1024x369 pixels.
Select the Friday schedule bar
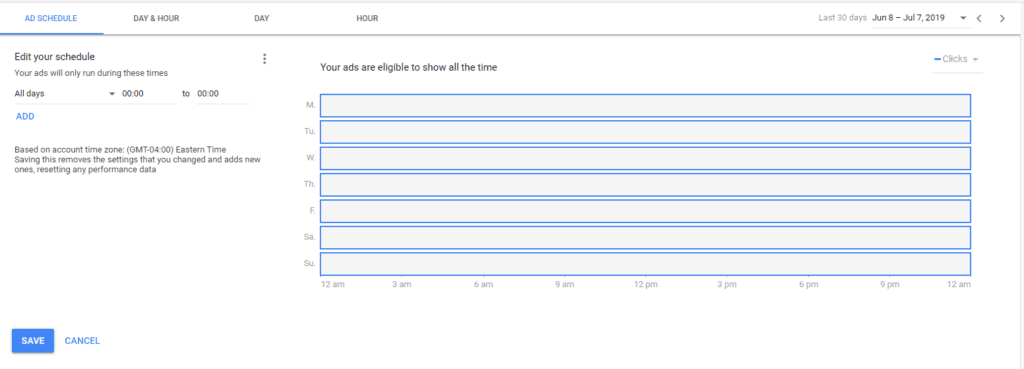pyautogui.click(x=645, y=211)
